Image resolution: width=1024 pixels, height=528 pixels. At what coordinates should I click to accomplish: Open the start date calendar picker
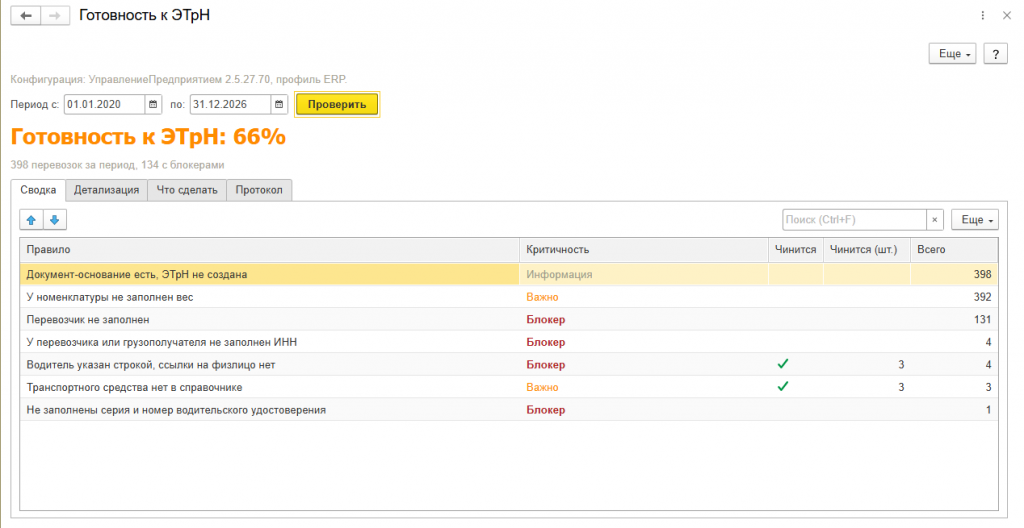click(153, 105)
